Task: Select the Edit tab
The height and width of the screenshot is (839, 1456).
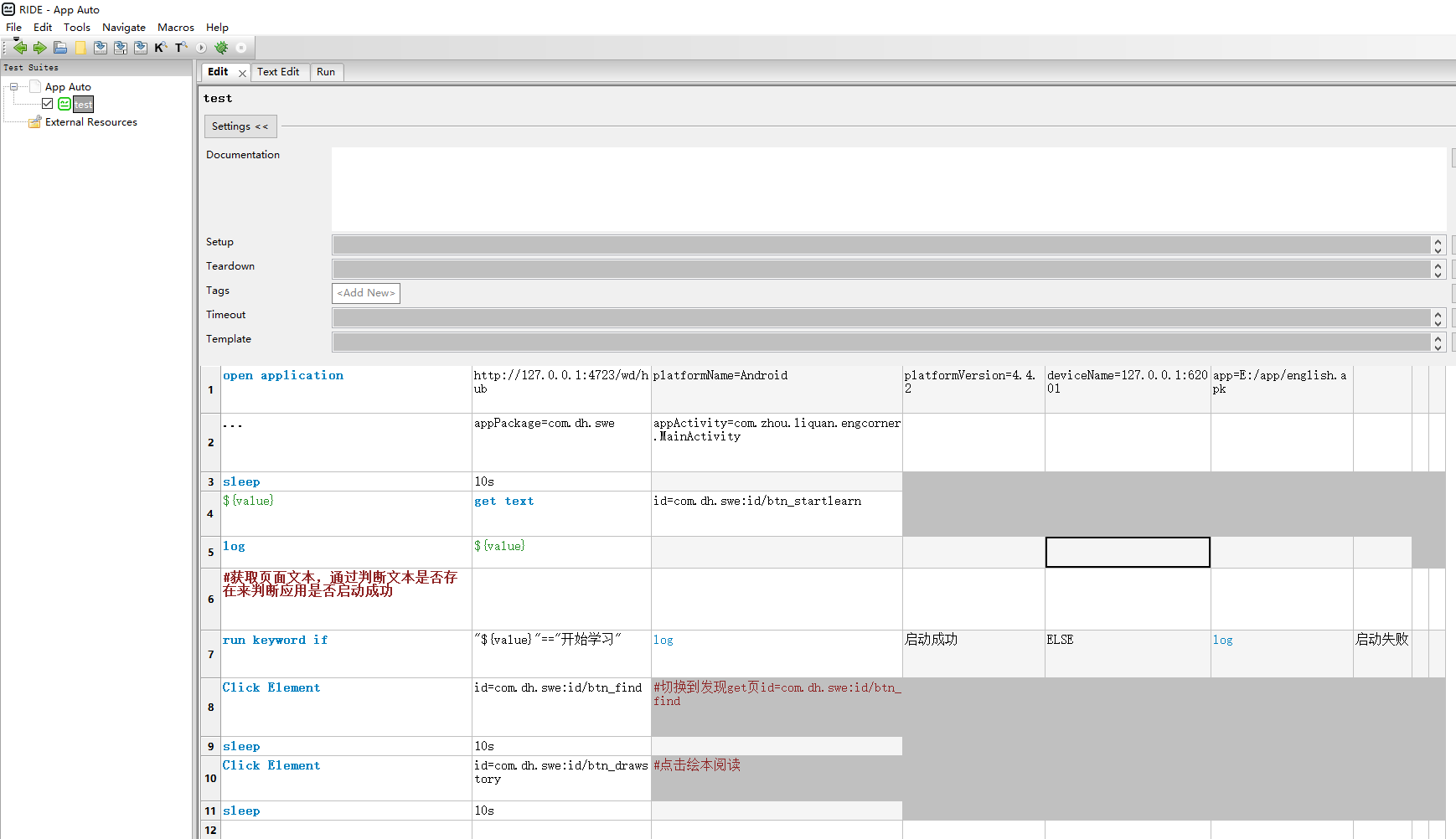Action: tap(218, 72)
